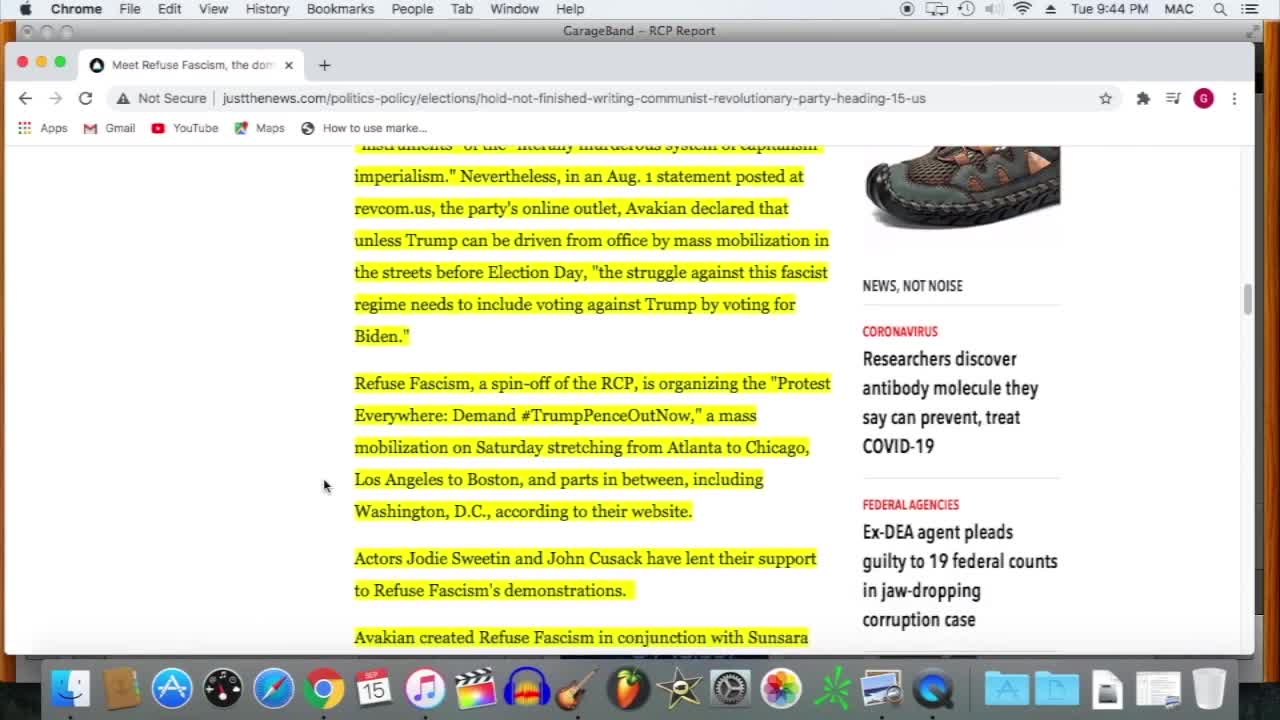Open the Maps bookmark
This screenshot has height=720, width=1280.
[260, 128]
